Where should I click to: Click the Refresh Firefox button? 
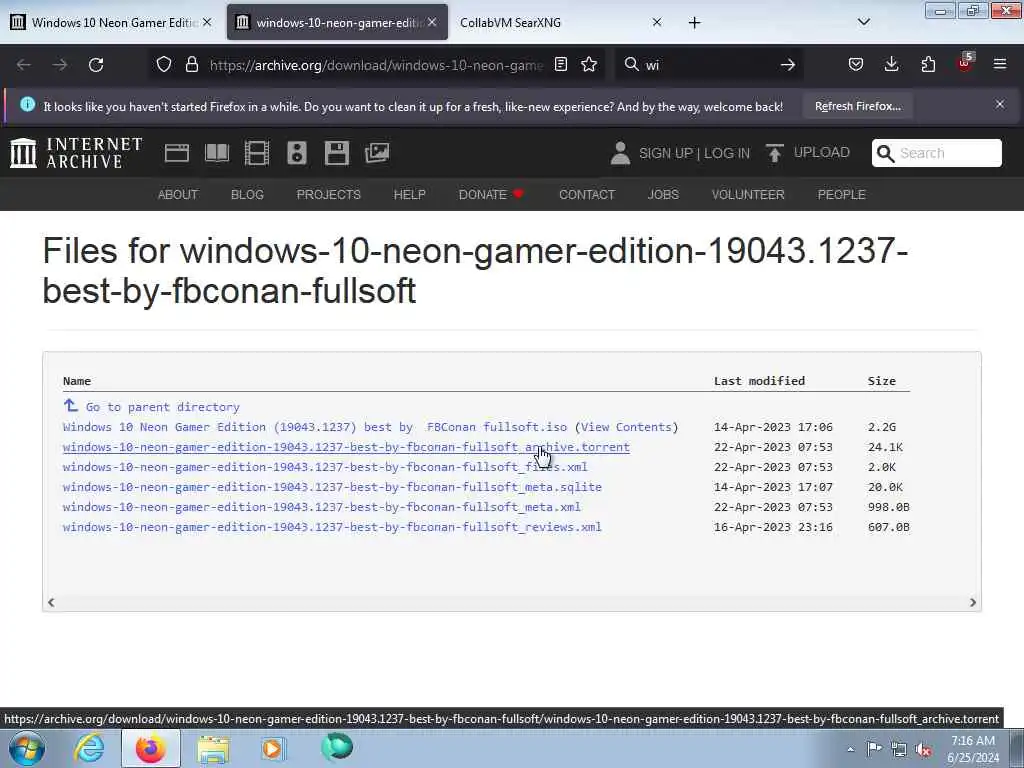(x=857, y=106)
